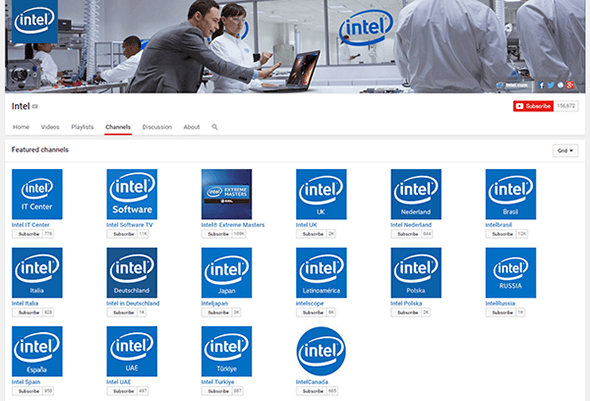Open the intelbrasil title link
Screen dimensions: 590x401
pyautogui.click(x=499, y=225)
